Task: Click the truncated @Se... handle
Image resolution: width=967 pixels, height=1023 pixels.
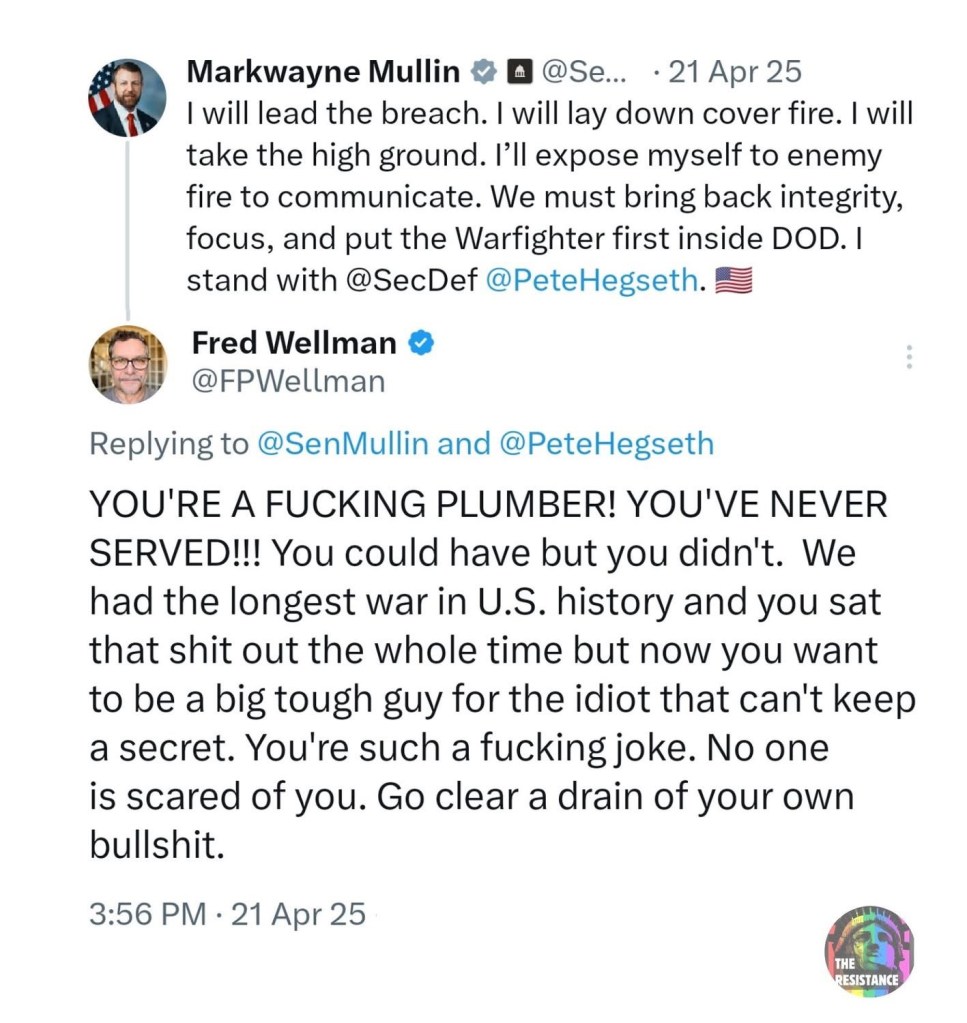Action: [585, 72]
